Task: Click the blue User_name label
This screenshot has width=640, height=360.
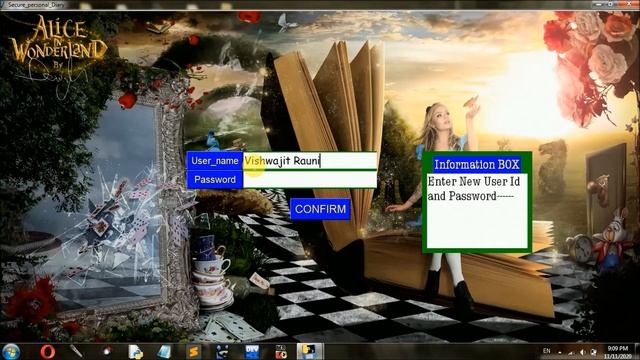Action: 215,161
